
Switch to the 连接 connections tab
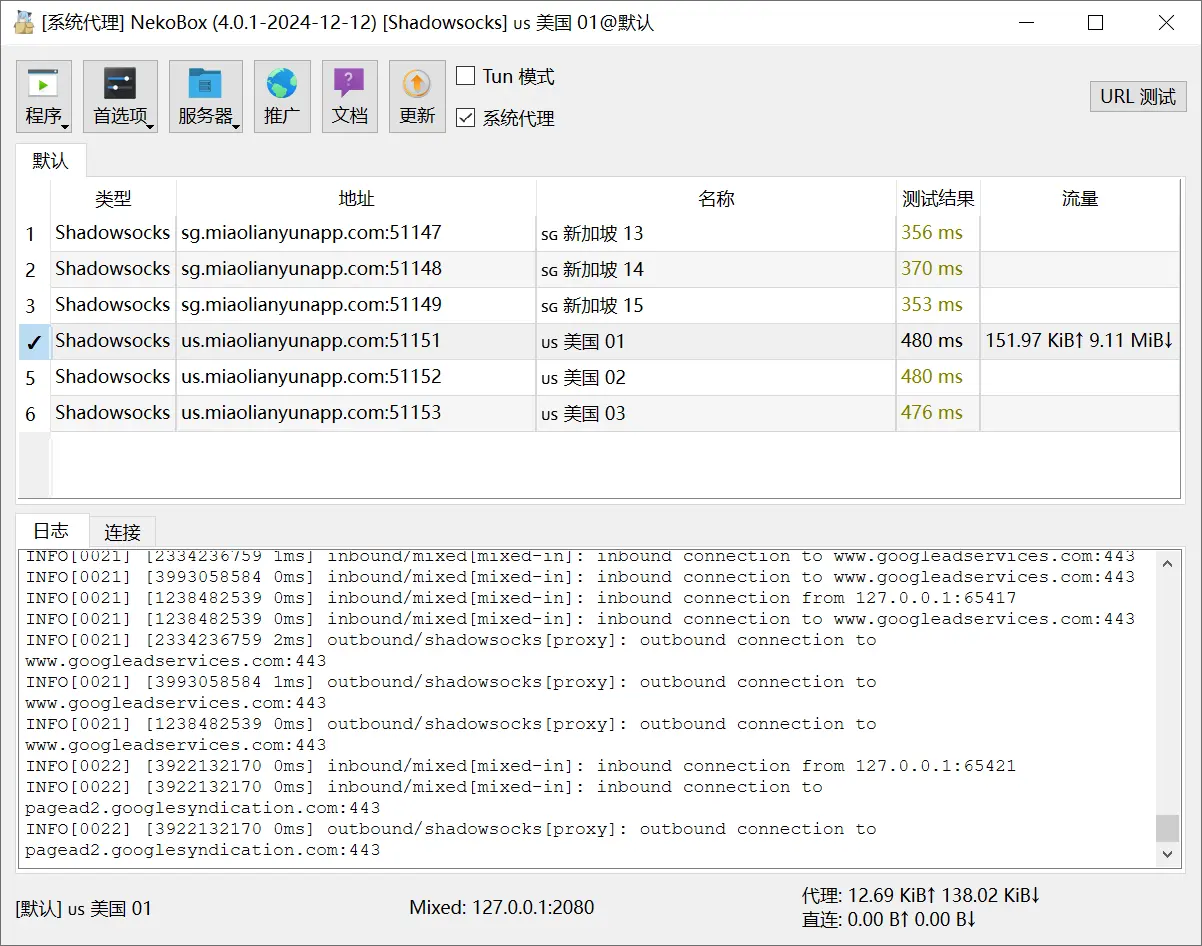coord(122,532)
